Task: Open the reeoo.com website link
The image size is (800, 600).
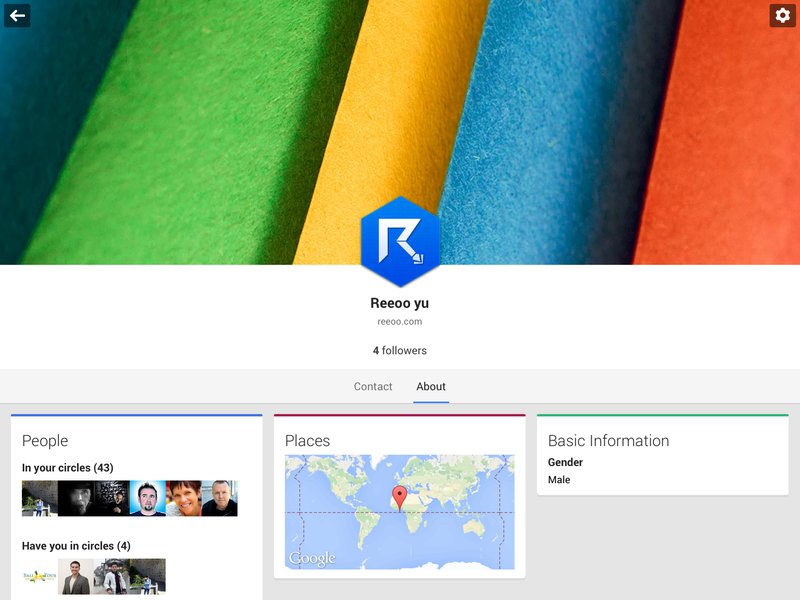Action: pyautogui.click(x=399, y=321)
